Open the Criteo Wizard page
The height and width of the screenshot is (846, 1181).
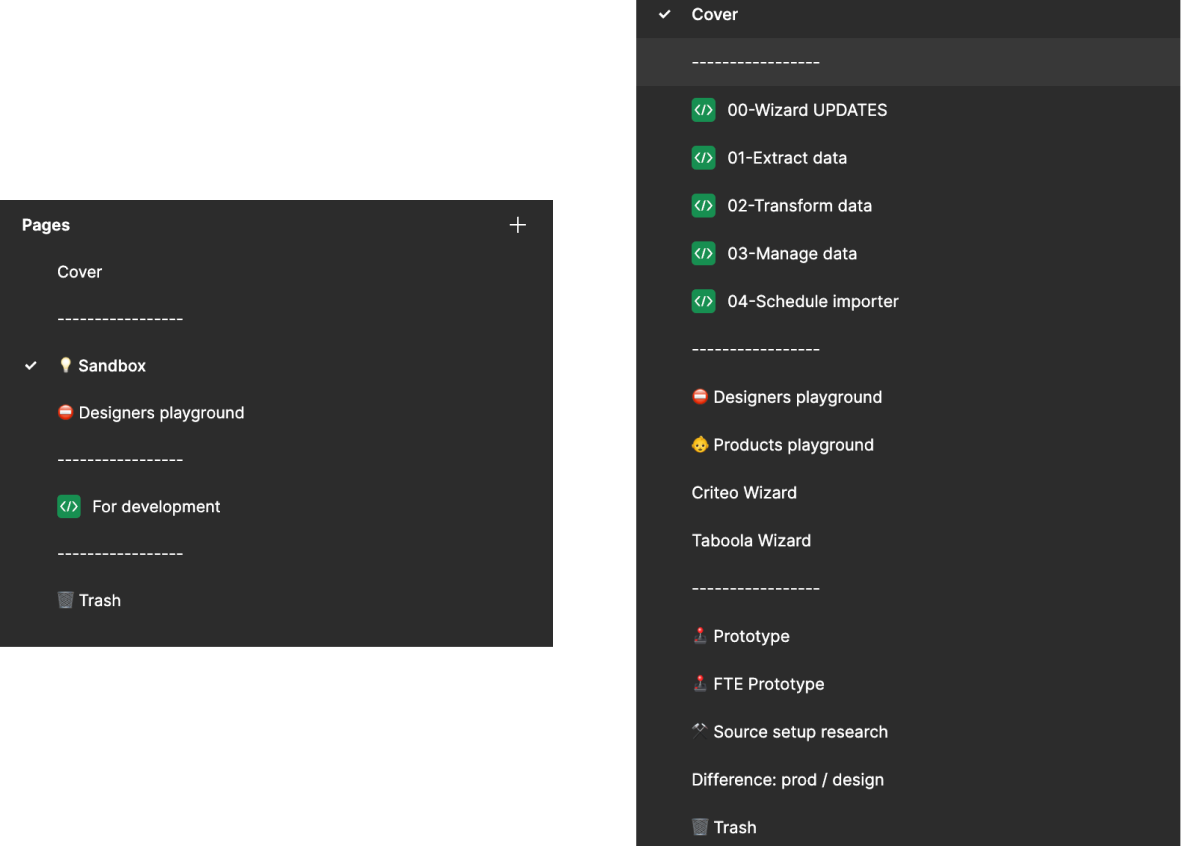(744, 492)
